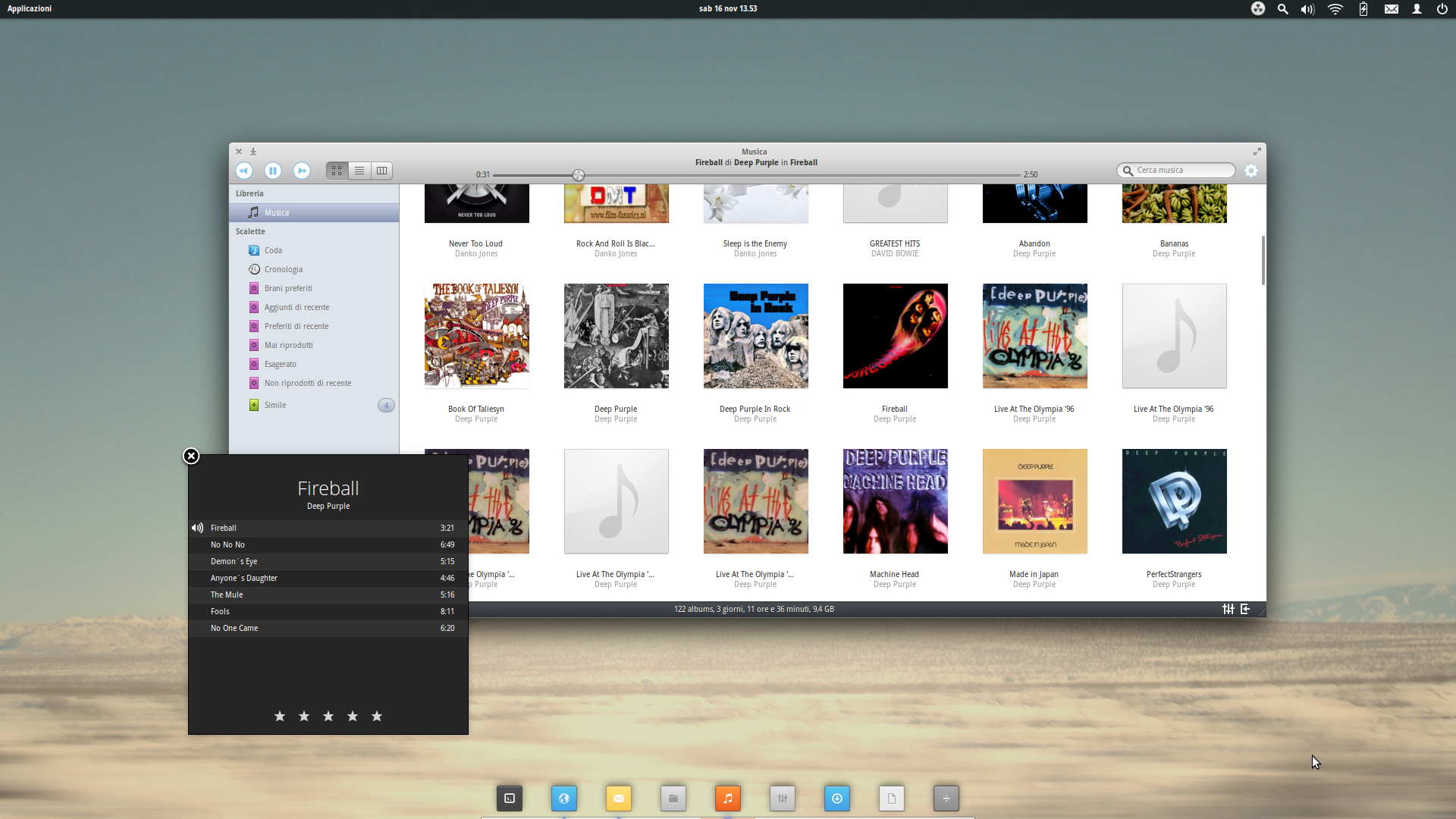Open the Esagerato playlist
Screen dimensions: 1456x819
pos(314,364)
